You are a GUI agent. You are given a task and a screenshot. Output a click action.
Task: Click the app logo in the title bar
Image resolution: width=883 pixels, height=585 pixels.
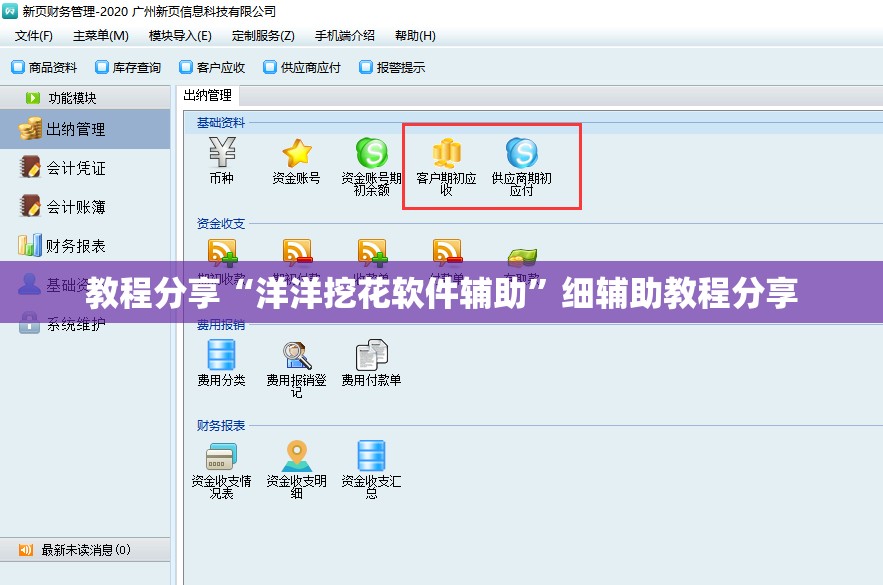10,11
